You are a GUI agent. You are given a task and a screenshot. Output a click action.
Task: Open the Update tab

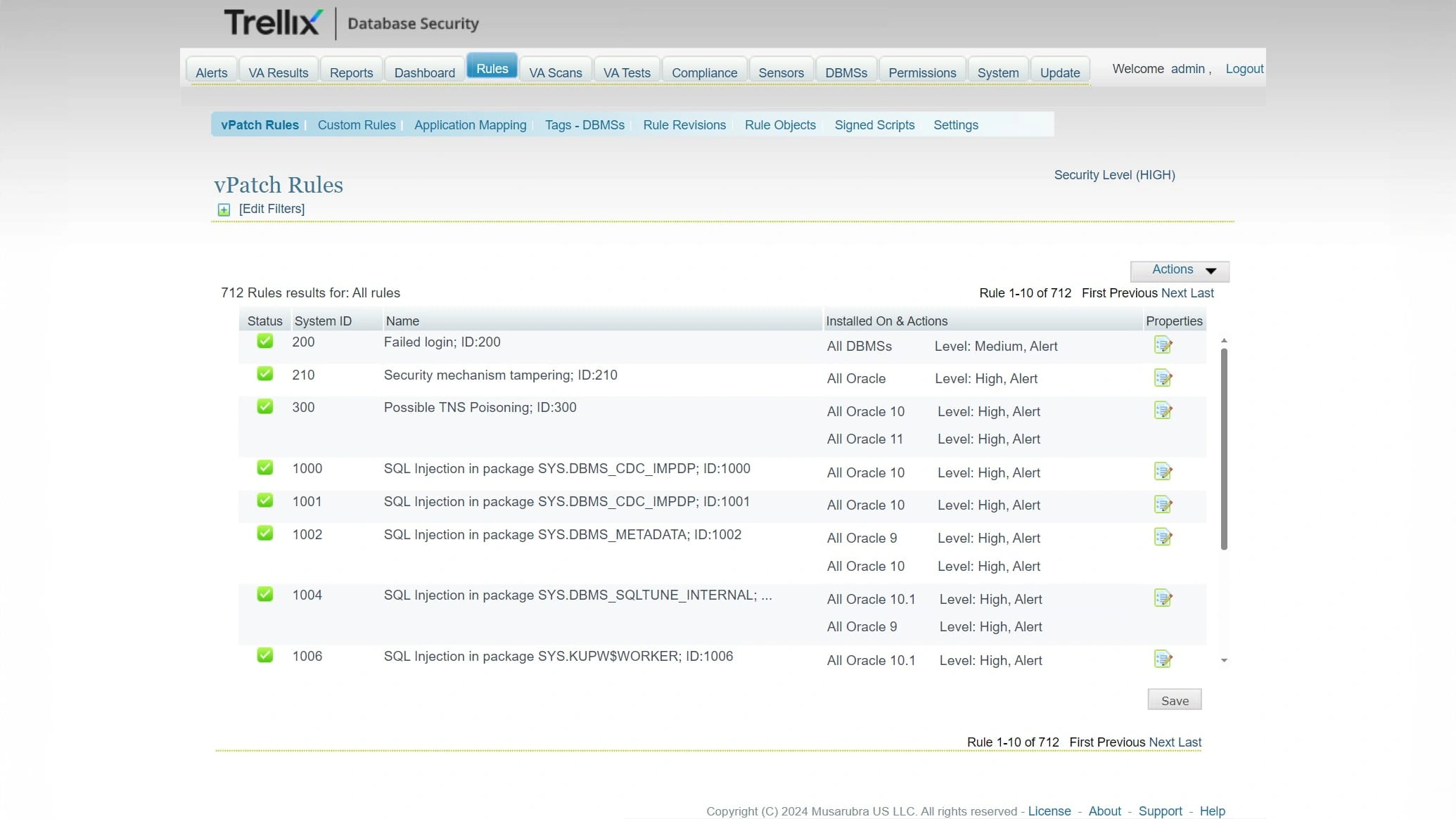[x=1060, y=72]
